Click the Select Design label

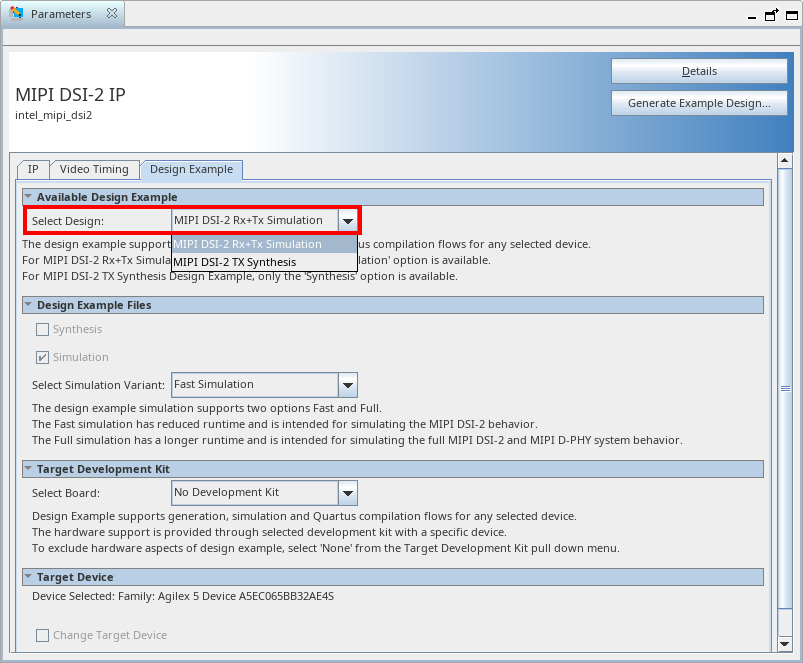(x=68, y=221)
